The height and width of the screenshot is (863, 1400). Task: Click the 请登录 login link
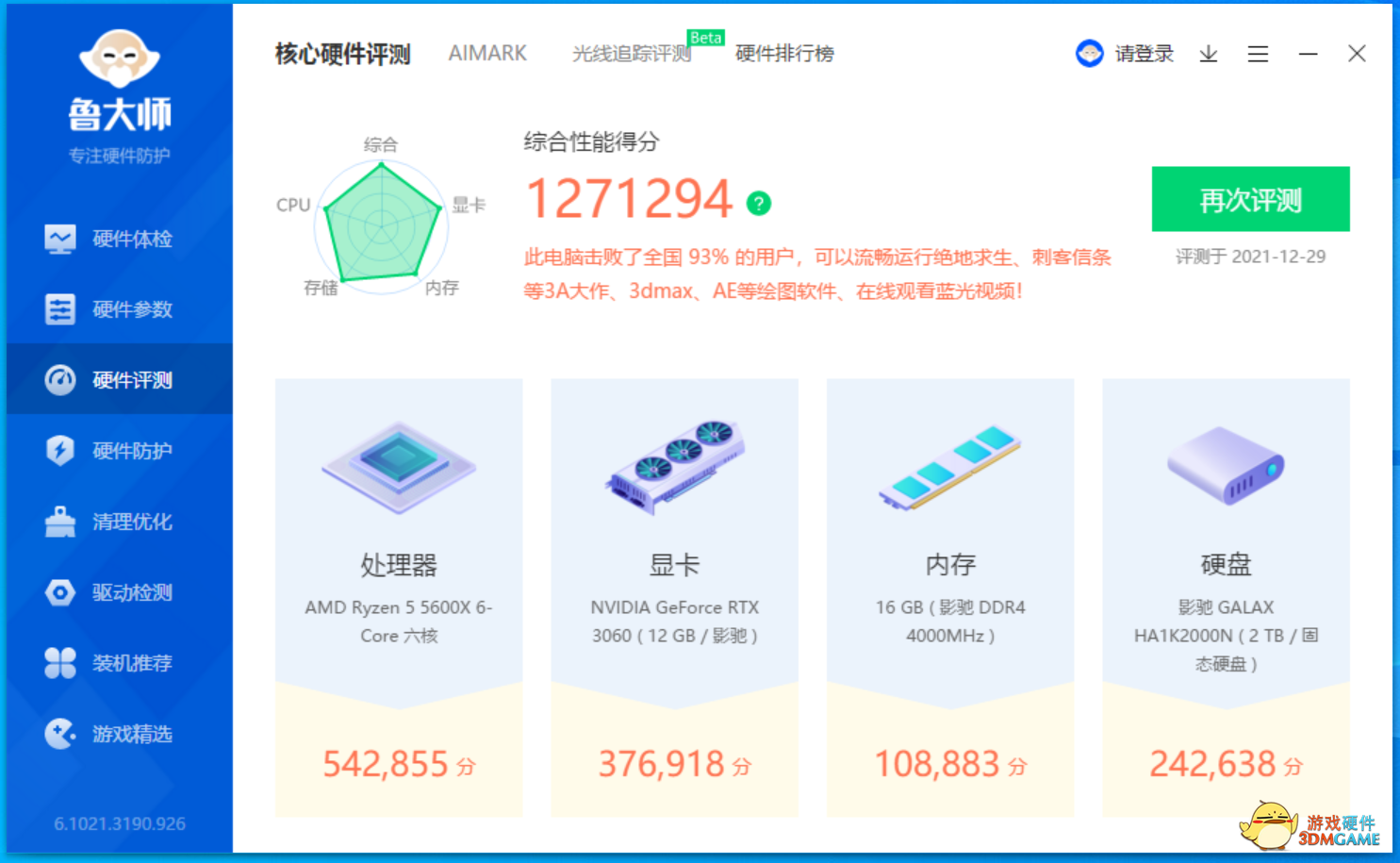coord(1144,54)
